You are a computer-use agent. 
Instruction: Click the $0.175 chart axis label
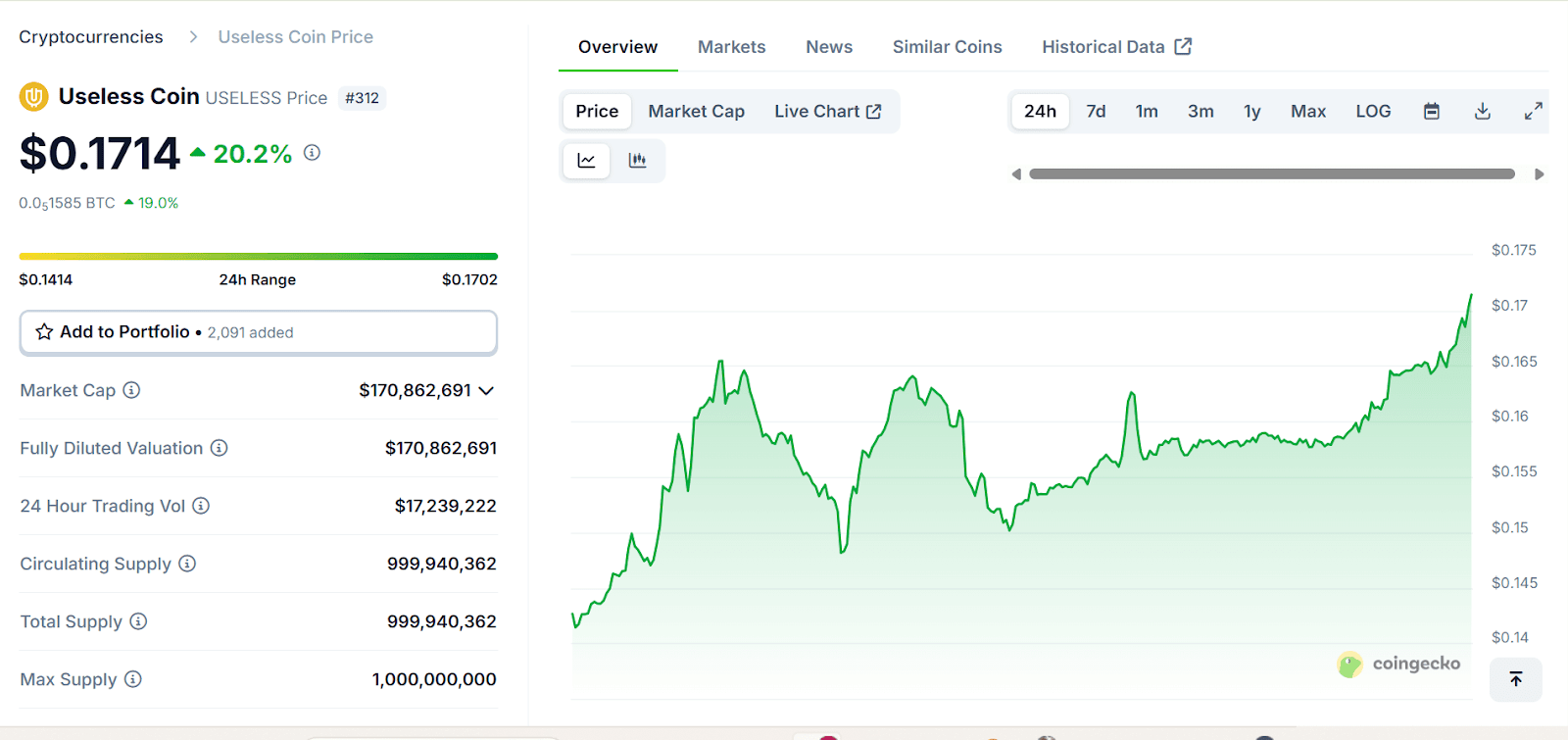[1514, 250]
